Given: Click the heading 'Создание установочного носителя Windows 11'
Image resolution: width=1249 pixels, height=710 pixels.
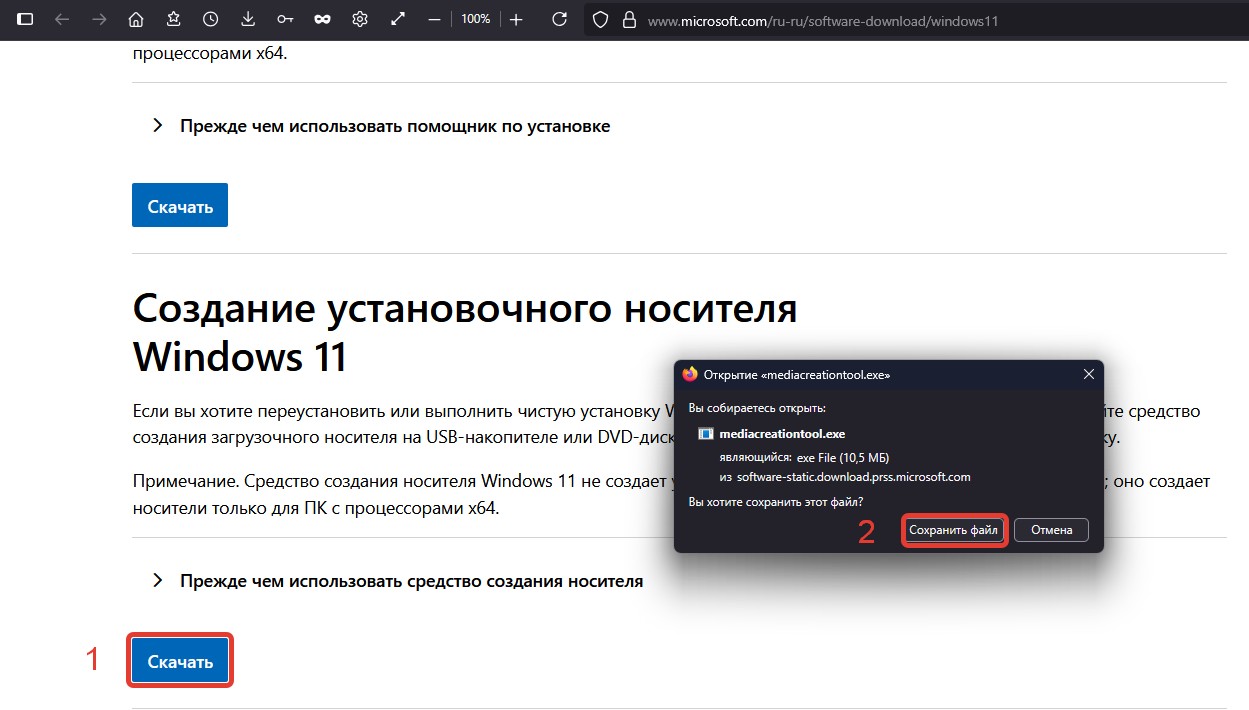Looking at the screenshot, I should click(x=464, y=332).
